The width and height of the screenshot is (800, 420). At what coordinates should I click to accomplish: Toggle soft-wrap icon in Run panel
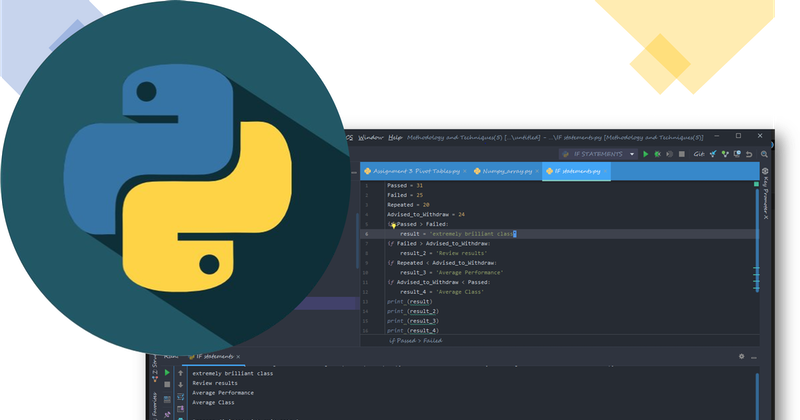tap(180, 397)
